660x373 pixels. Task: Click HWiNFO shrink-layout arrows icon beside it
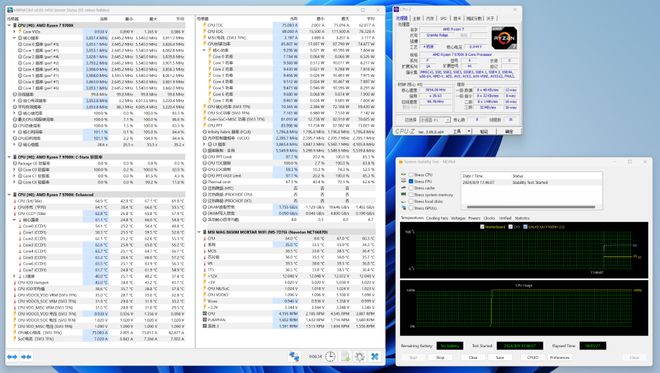click(x=26, y=357)
